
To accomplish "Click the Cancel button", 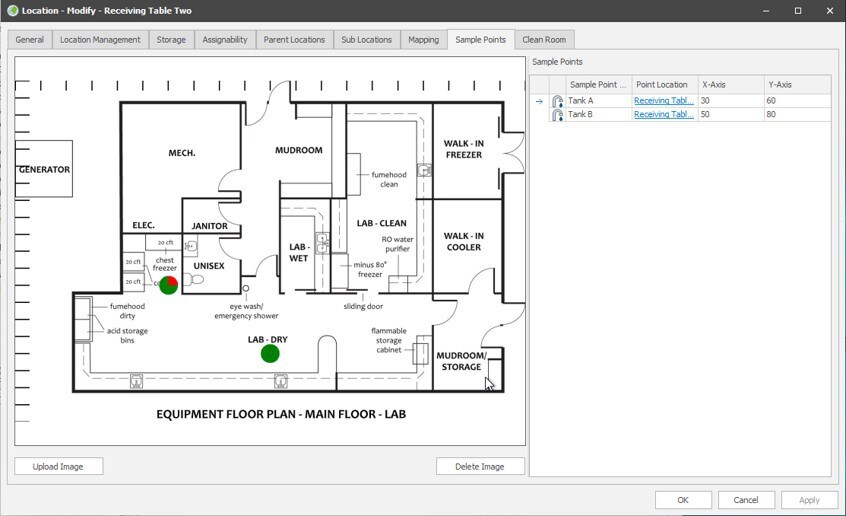I will (746, 500).
